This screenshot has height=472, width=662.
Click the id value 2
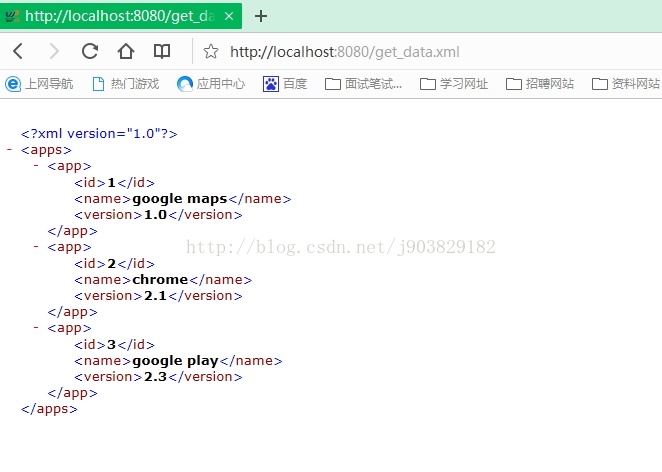tap(111, 263)
